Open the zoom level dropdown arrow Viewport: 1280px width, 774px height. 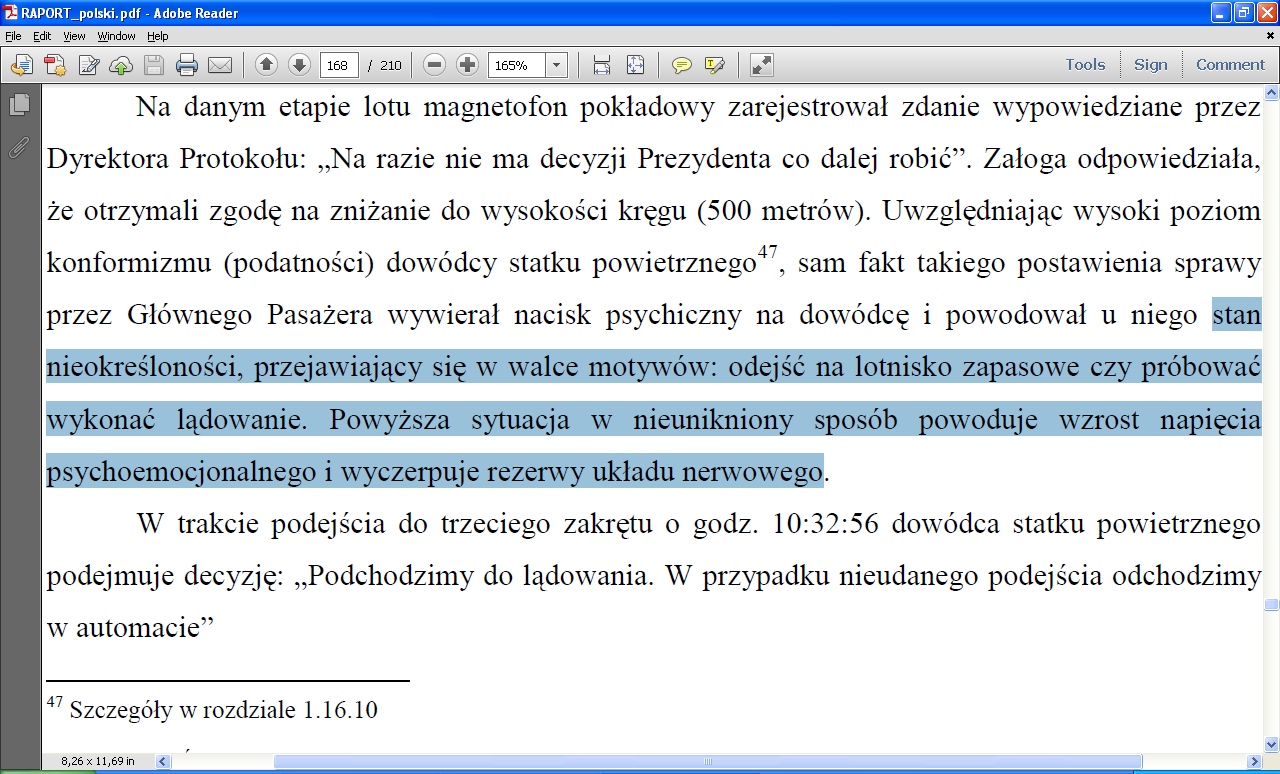557,65
